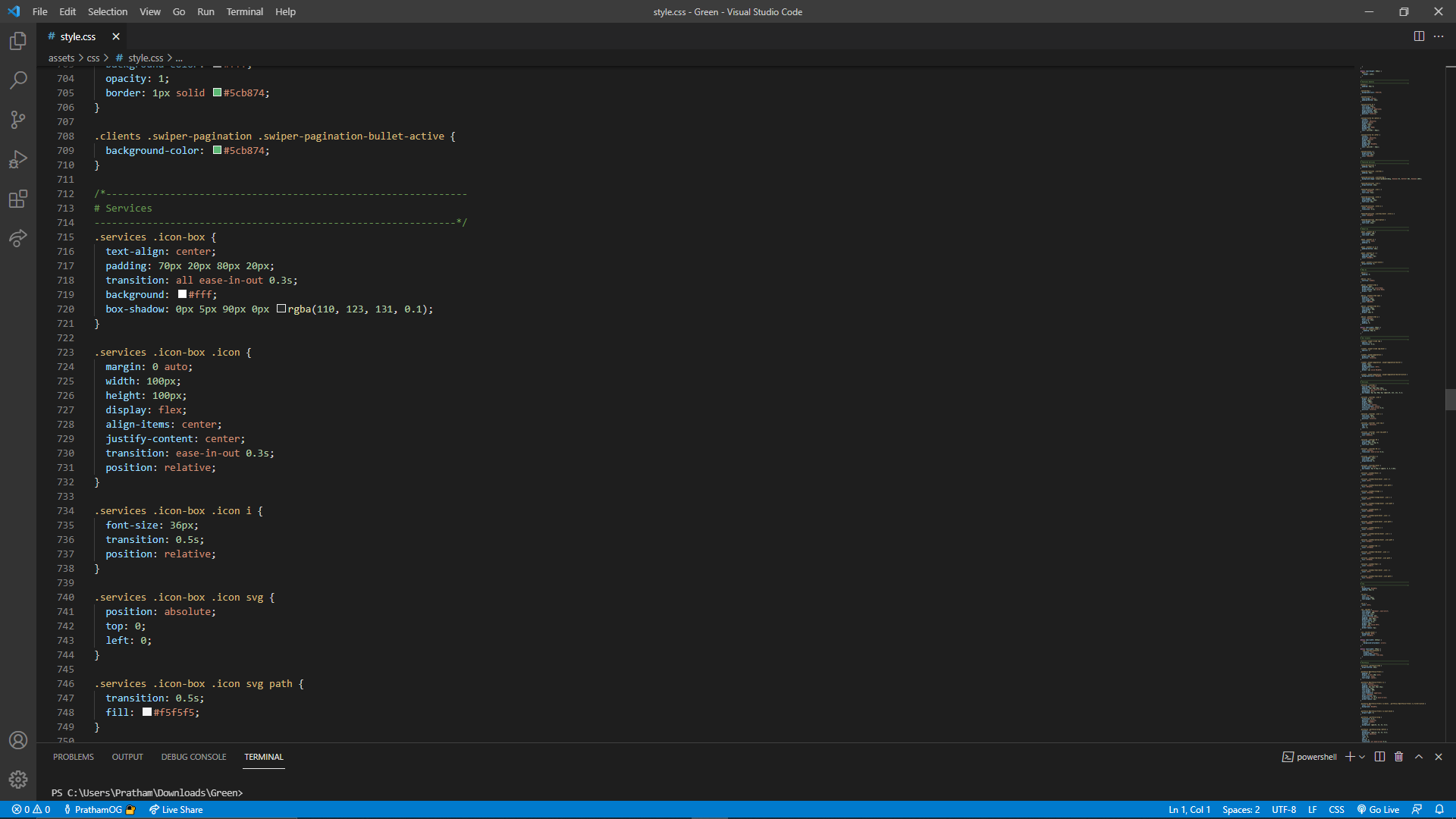The image size is (1456, 819).
Task: Select the CSS language mode in status bar
Action: [x=1336, y=810]
